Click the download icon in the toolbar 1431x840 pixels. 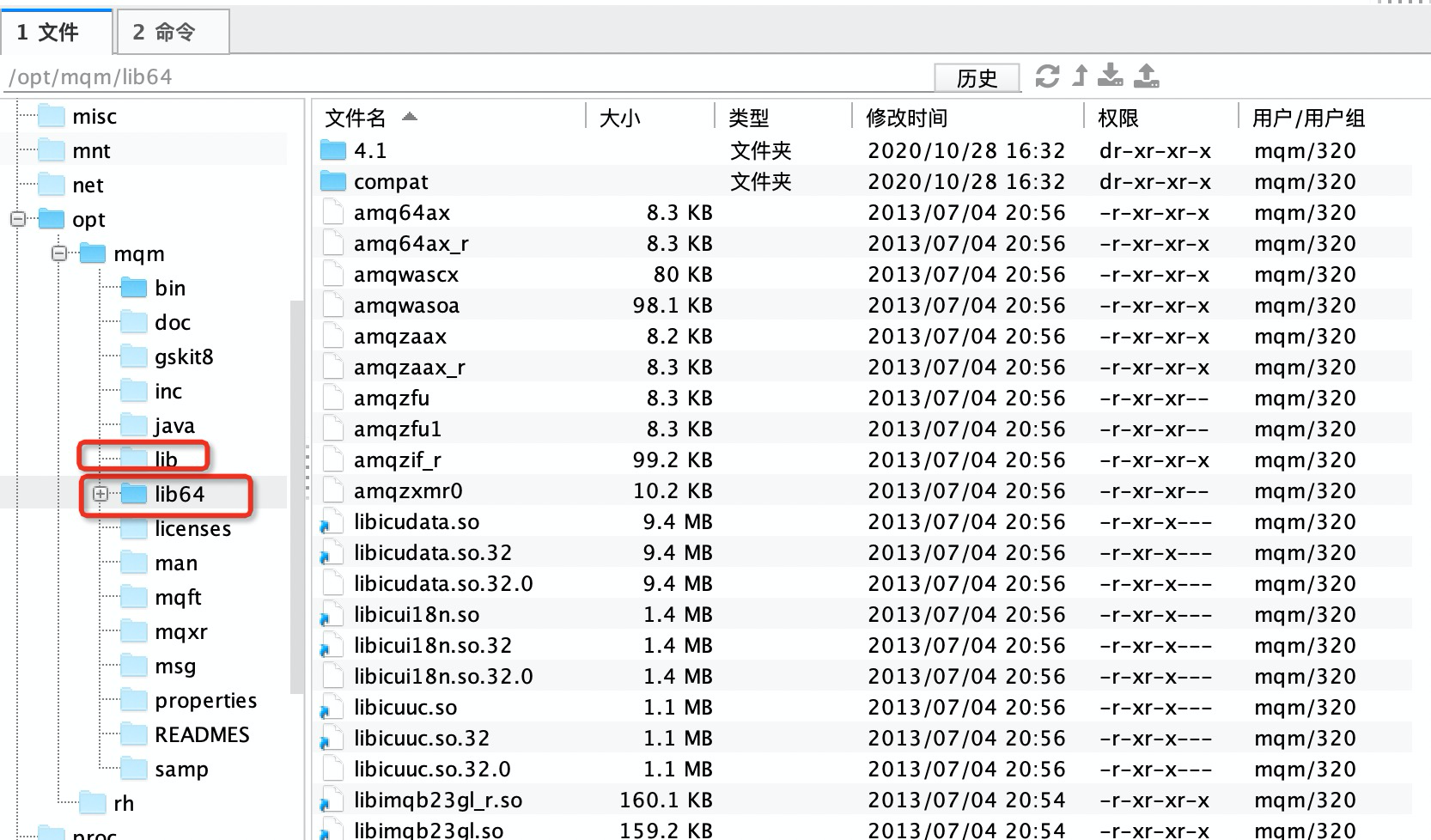1111,76
